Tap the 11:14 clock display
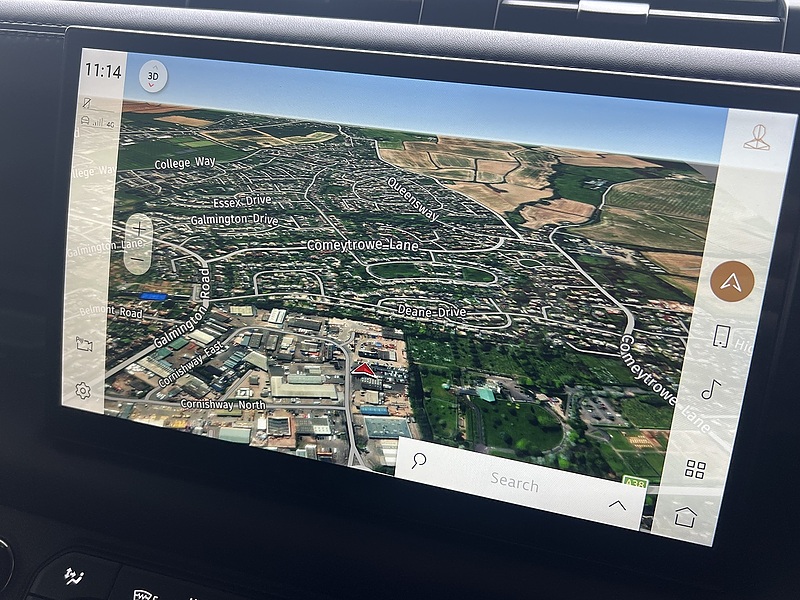Screen dimensions: 800x600 tap(102, 71)
